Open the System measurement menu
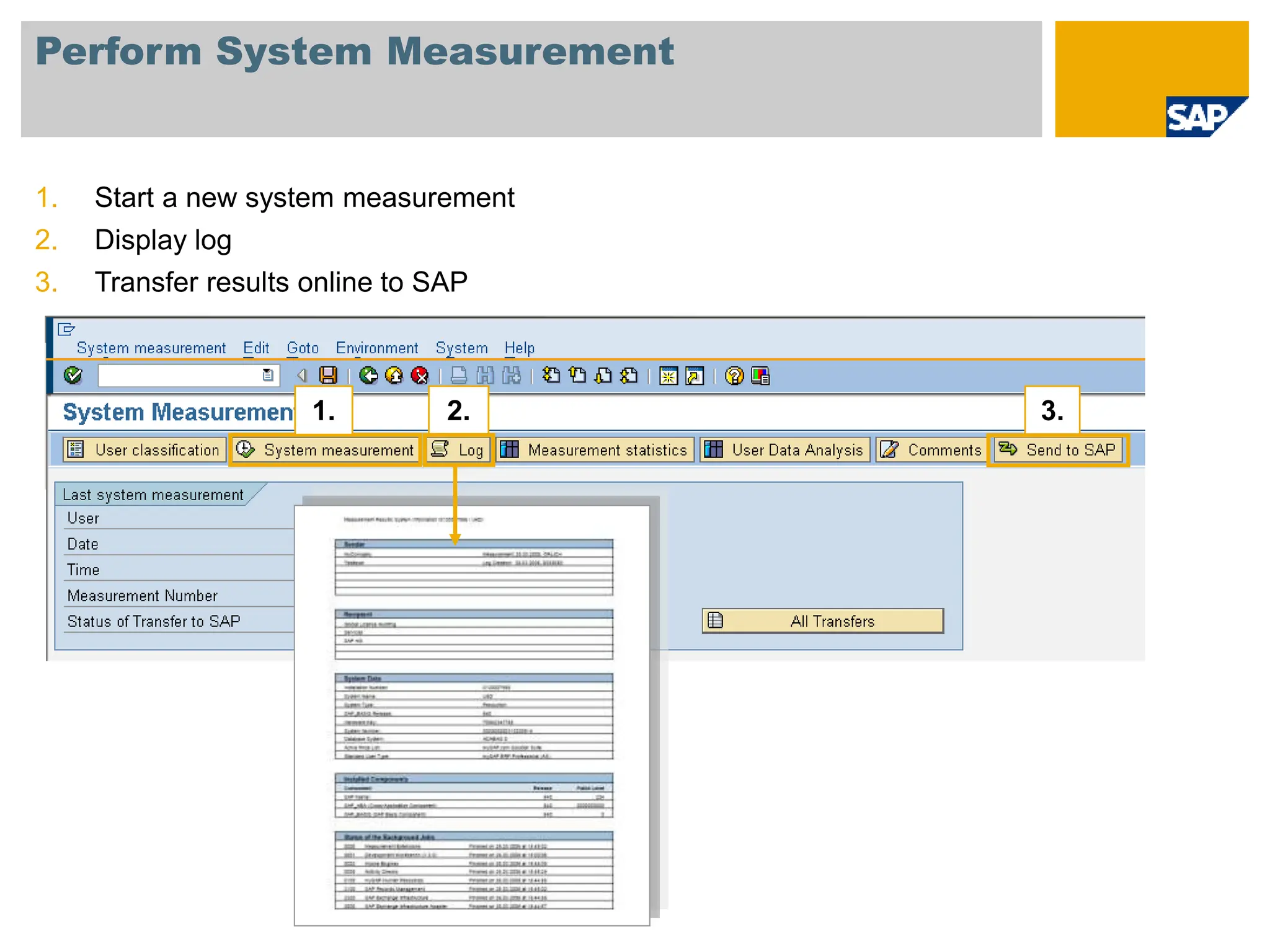 pyautogui.click(x=151, y=348)
